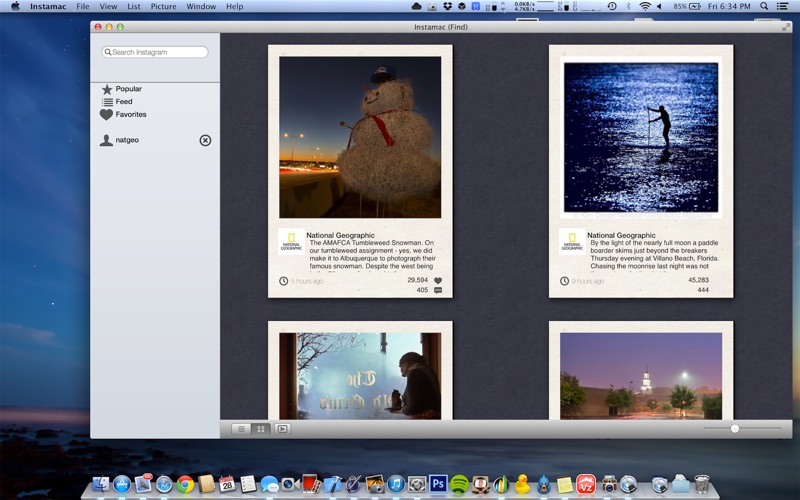800x500 pixels.
Task: Click the cloud icon in menu bar
Action: coord(416,6)
